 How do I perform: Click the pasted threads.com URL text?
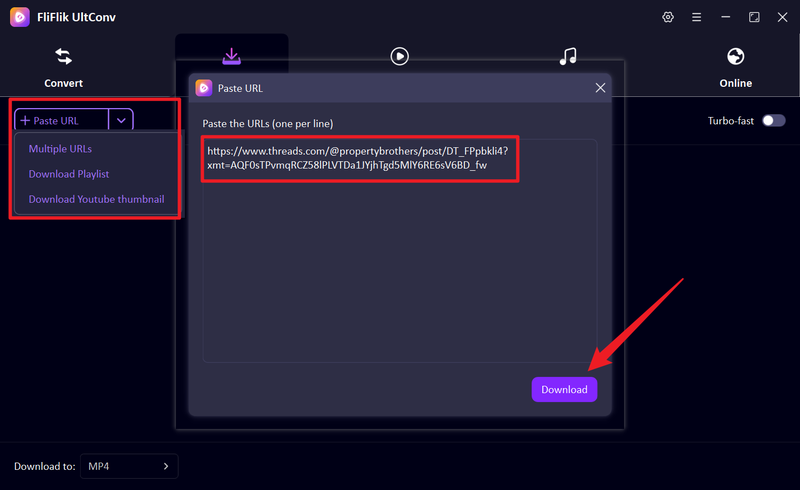click(x=358, y=158)
